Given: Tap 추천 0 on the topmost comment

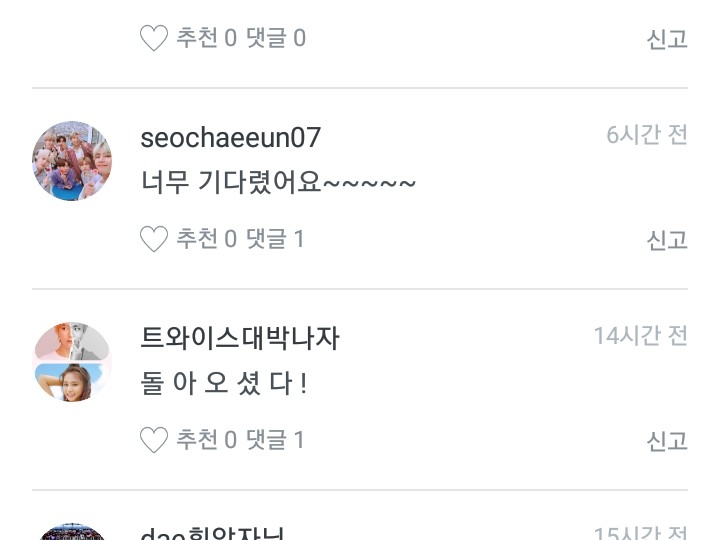Looking at the screenshot, I should coord(207,38).
